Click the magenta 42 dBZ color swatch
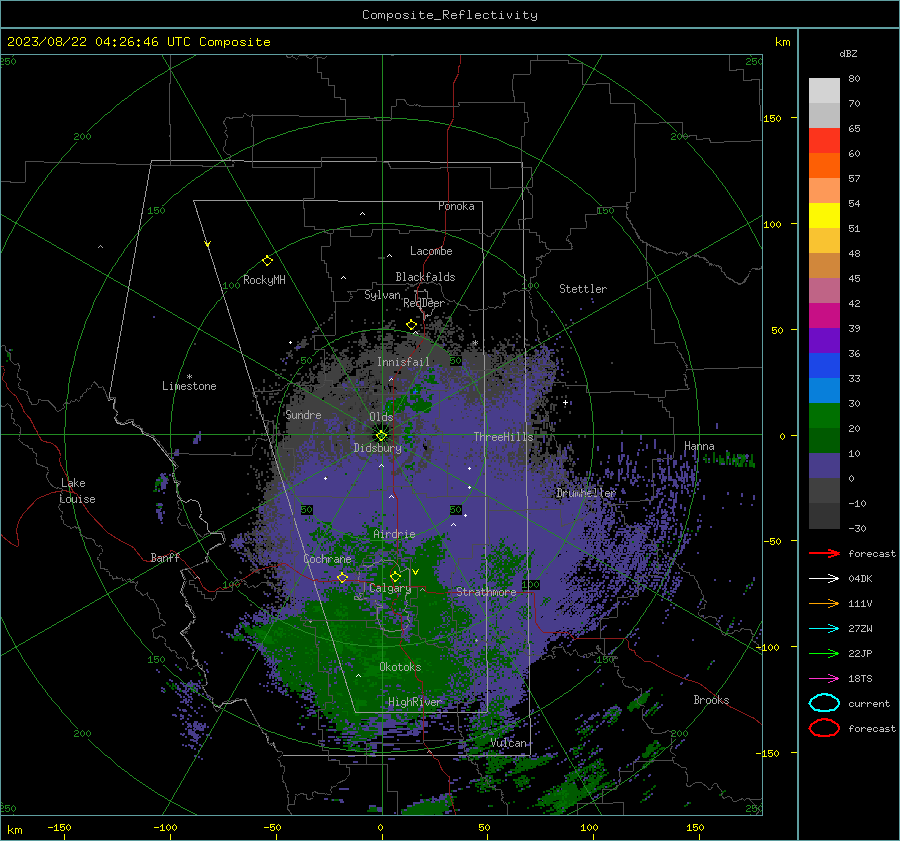 [x=824, y=315]
